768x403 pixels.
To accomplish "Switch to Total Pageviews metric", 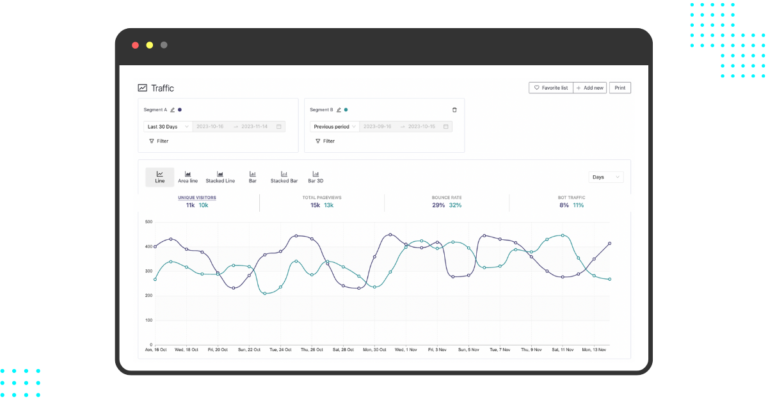I will [x=322, y=201].
